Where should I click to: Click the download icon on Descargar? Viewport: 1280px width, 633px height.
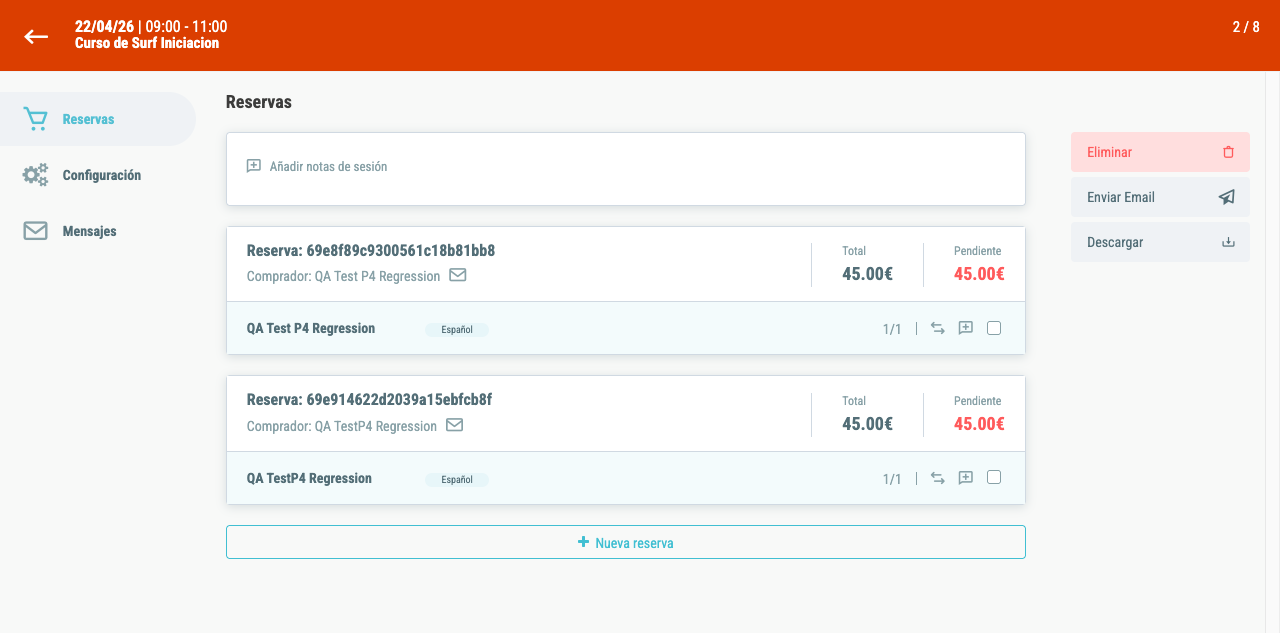click(1229, 242)
